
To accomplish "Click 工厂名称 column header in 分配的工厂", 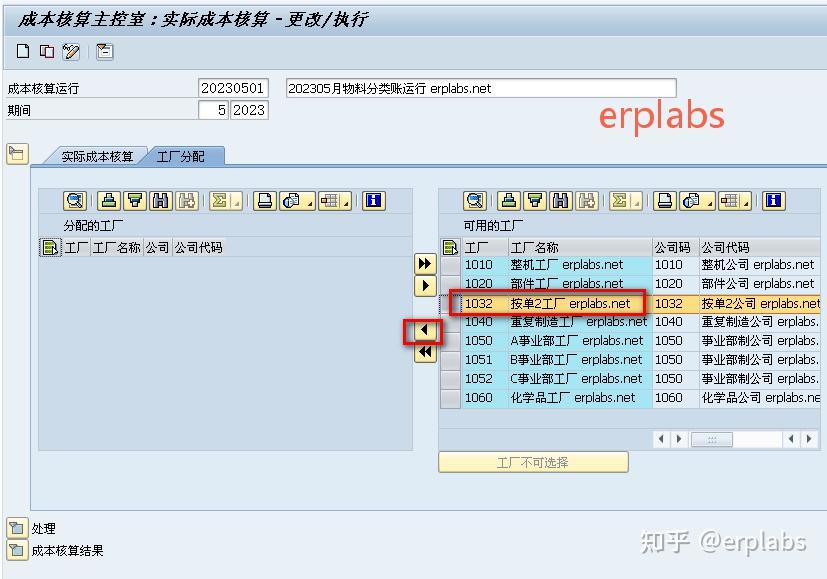I will [117, 247].
